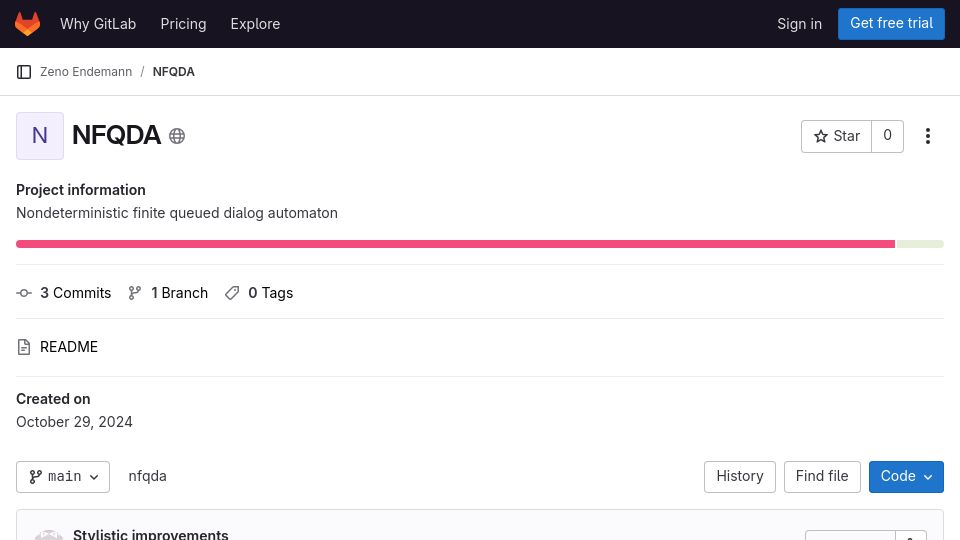Open the three-dot project actions menu
The width and height of the screenshot is (960, 540).
pos(928,136)
